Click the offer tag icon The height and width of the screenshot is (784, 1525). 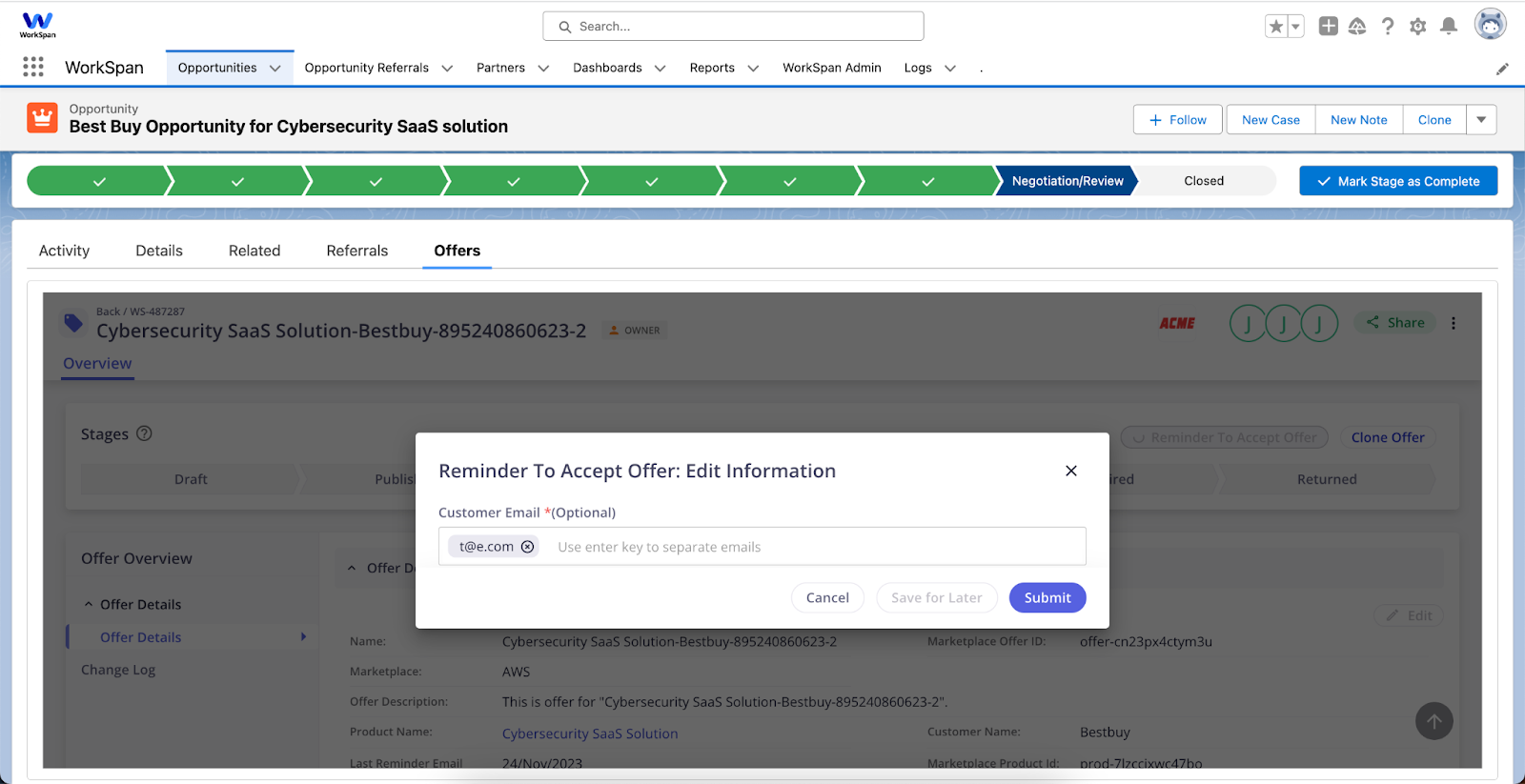coord(73,323)
